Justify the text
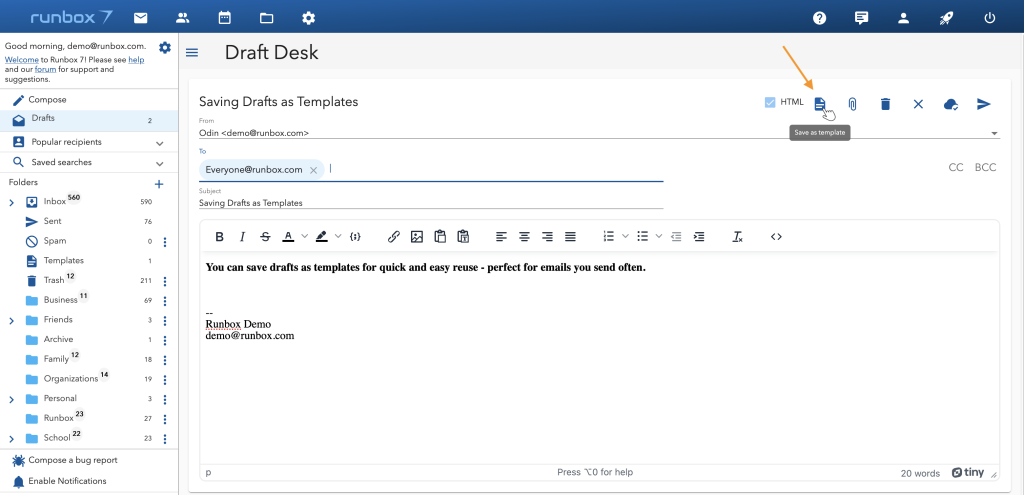The width and height of the screenshot is (1024, 495). (x=570, y=237)
